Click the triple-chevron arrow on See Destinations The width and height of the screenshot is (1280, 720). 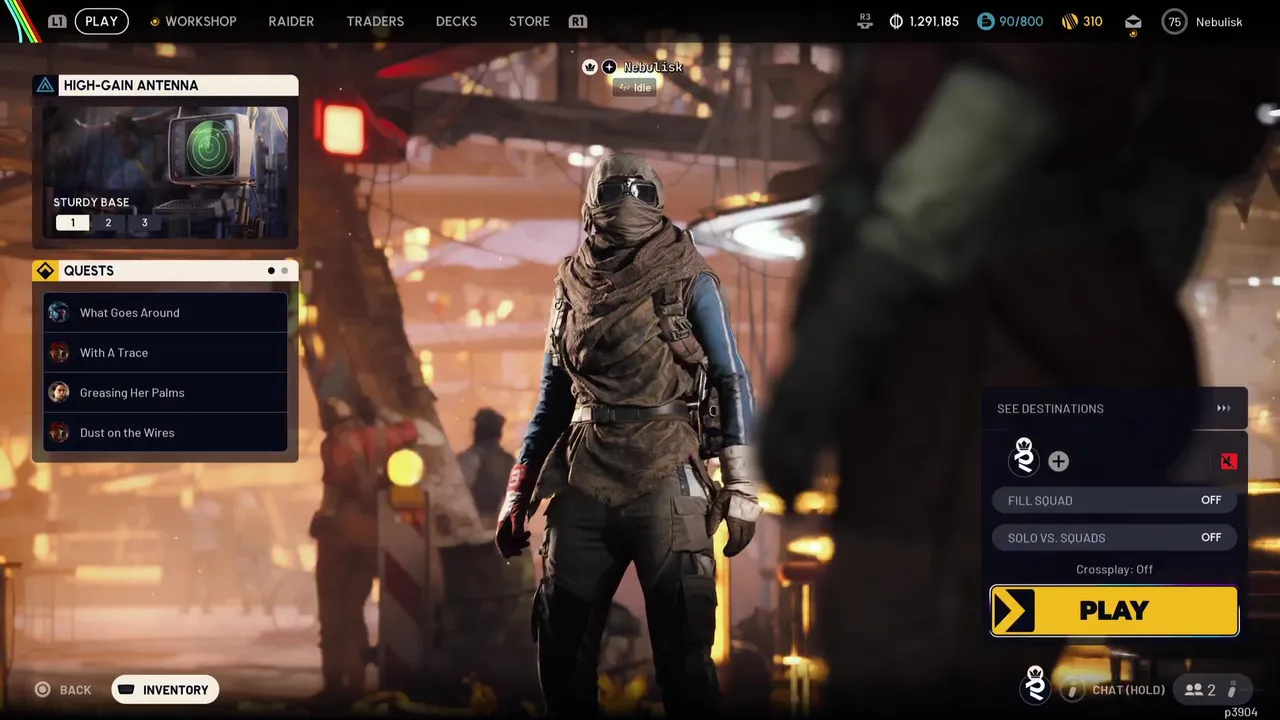point(1223,408)
